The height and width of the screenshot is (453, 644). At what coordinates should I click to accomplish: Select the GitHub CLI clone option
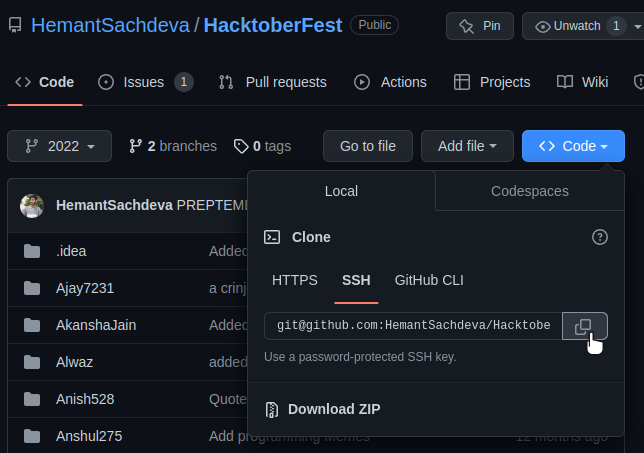429,280
